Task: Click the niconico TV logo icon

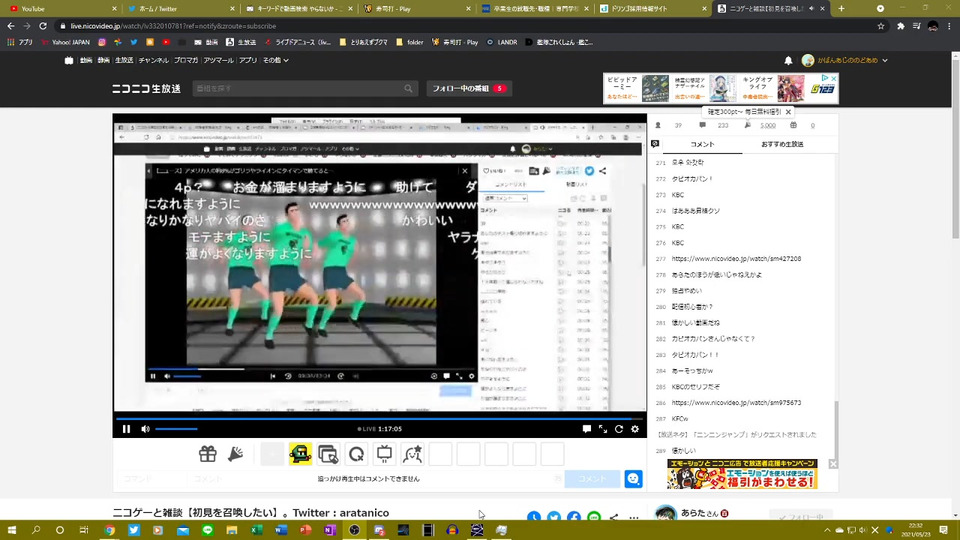Action: 69,61
